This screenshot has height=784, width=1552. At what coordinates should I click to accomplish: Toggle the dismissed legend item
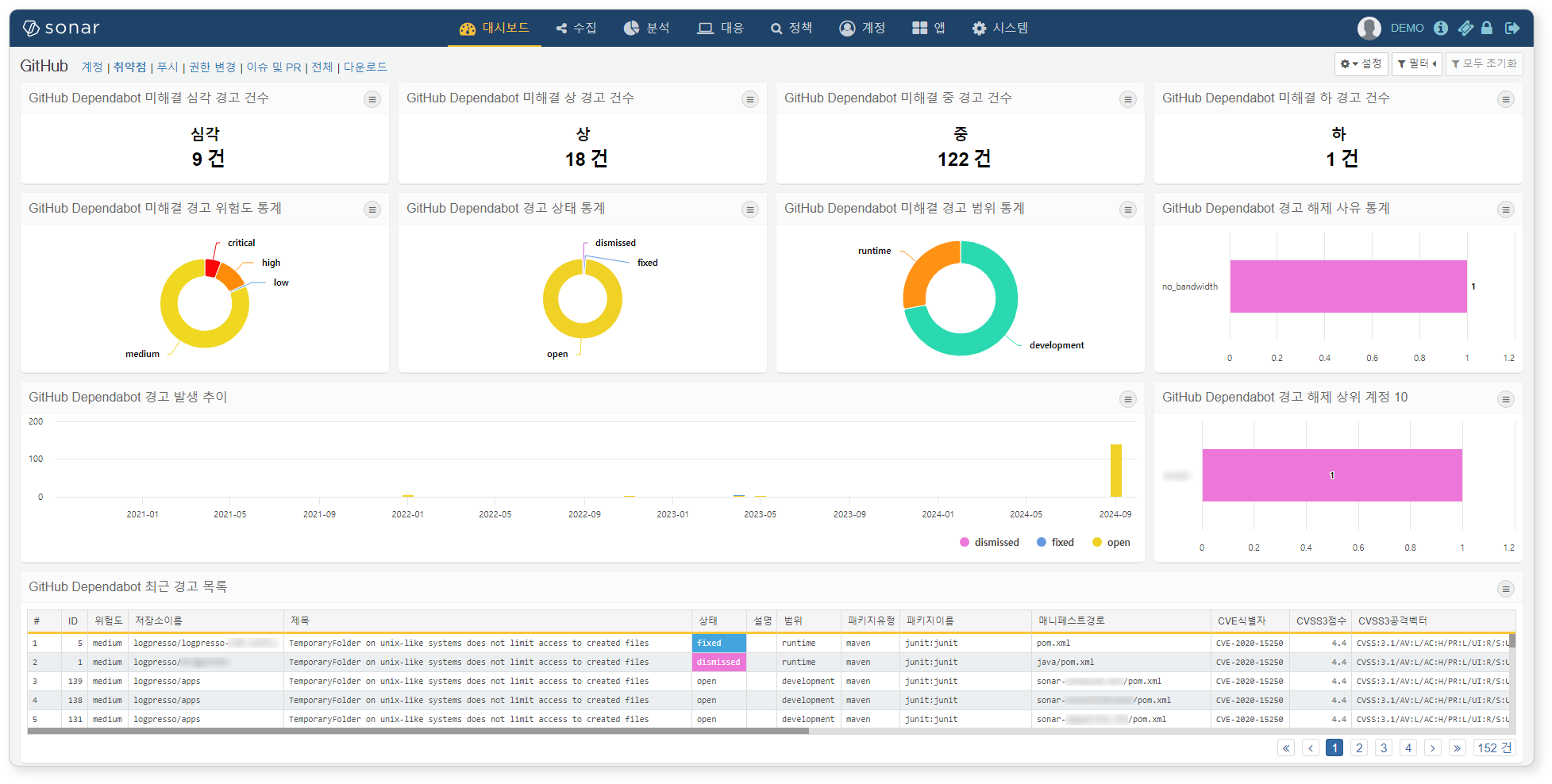click(989, 542)
